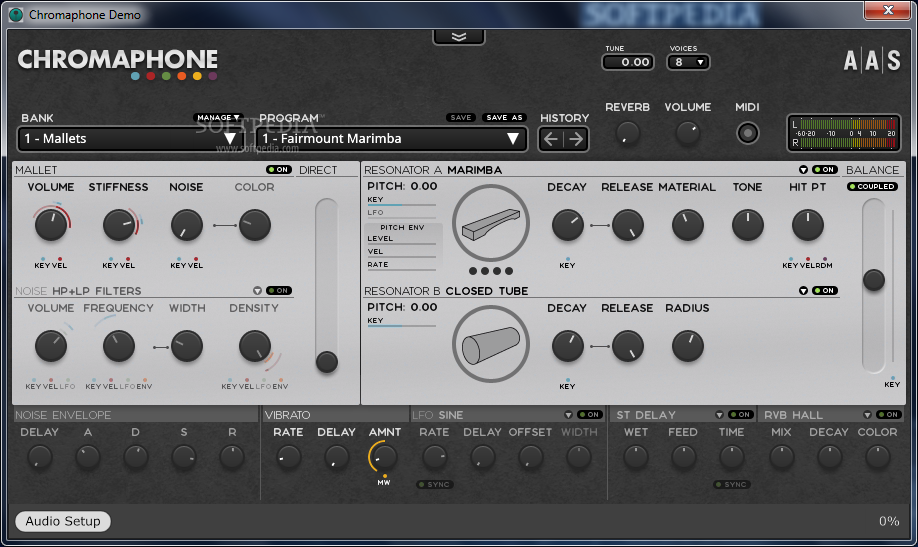Enable the LFO rate Sync option
The width and height of the screenshot is (918, 547).
434,484
